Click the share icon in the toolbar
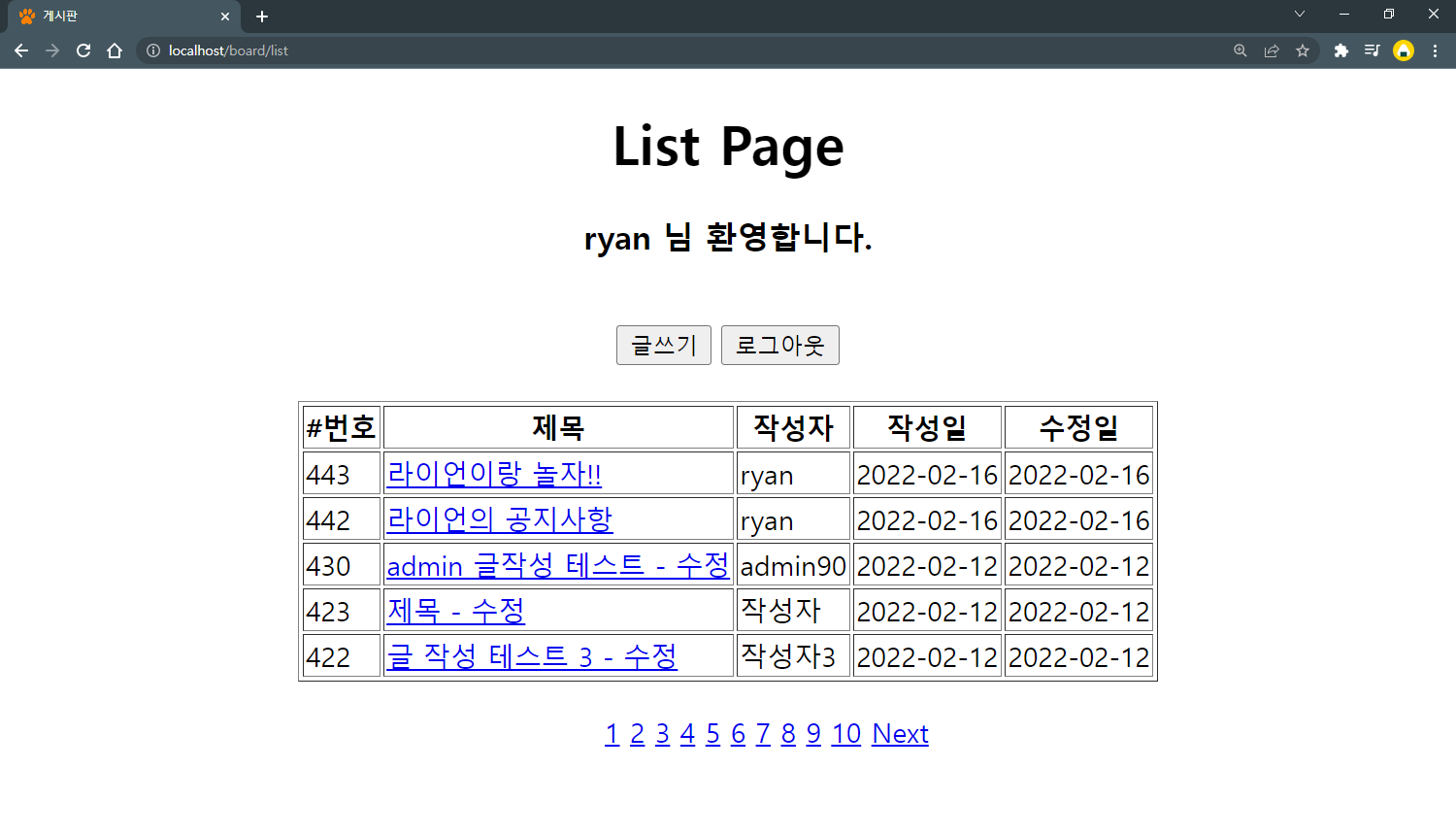This screenshot has height=835, width=1456. pos(1272,50)
